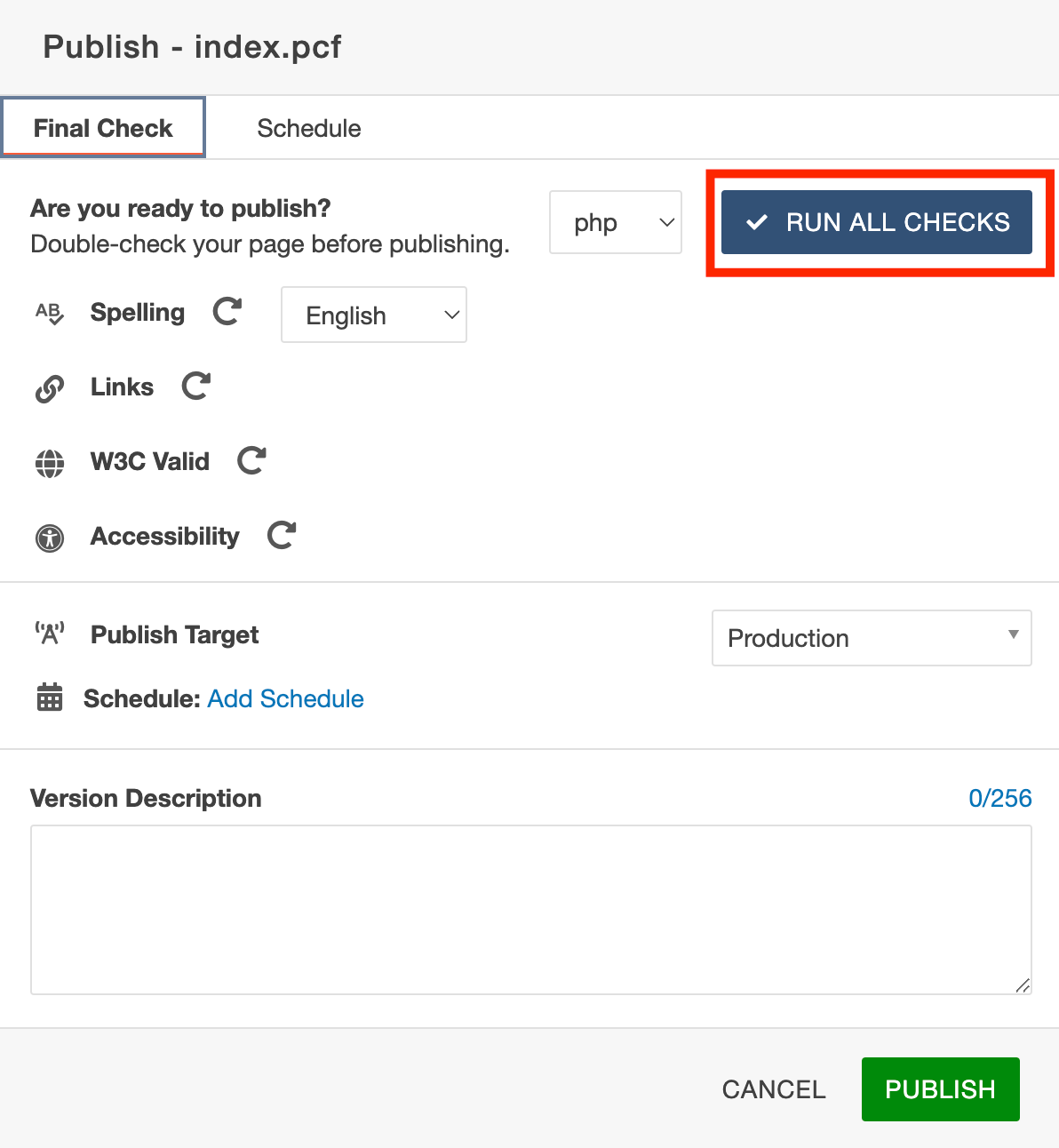Click the green Publish button
Viewport: 1059px width, 1148px height.
point(940,1088)
